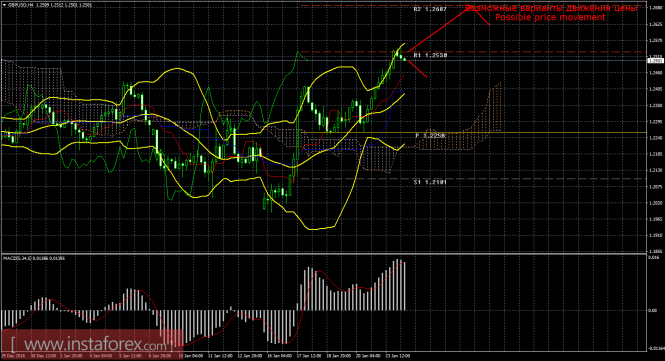Select the 'Possible price movement' red text
The width and height of the screenshot is (665, 361).
550,17
